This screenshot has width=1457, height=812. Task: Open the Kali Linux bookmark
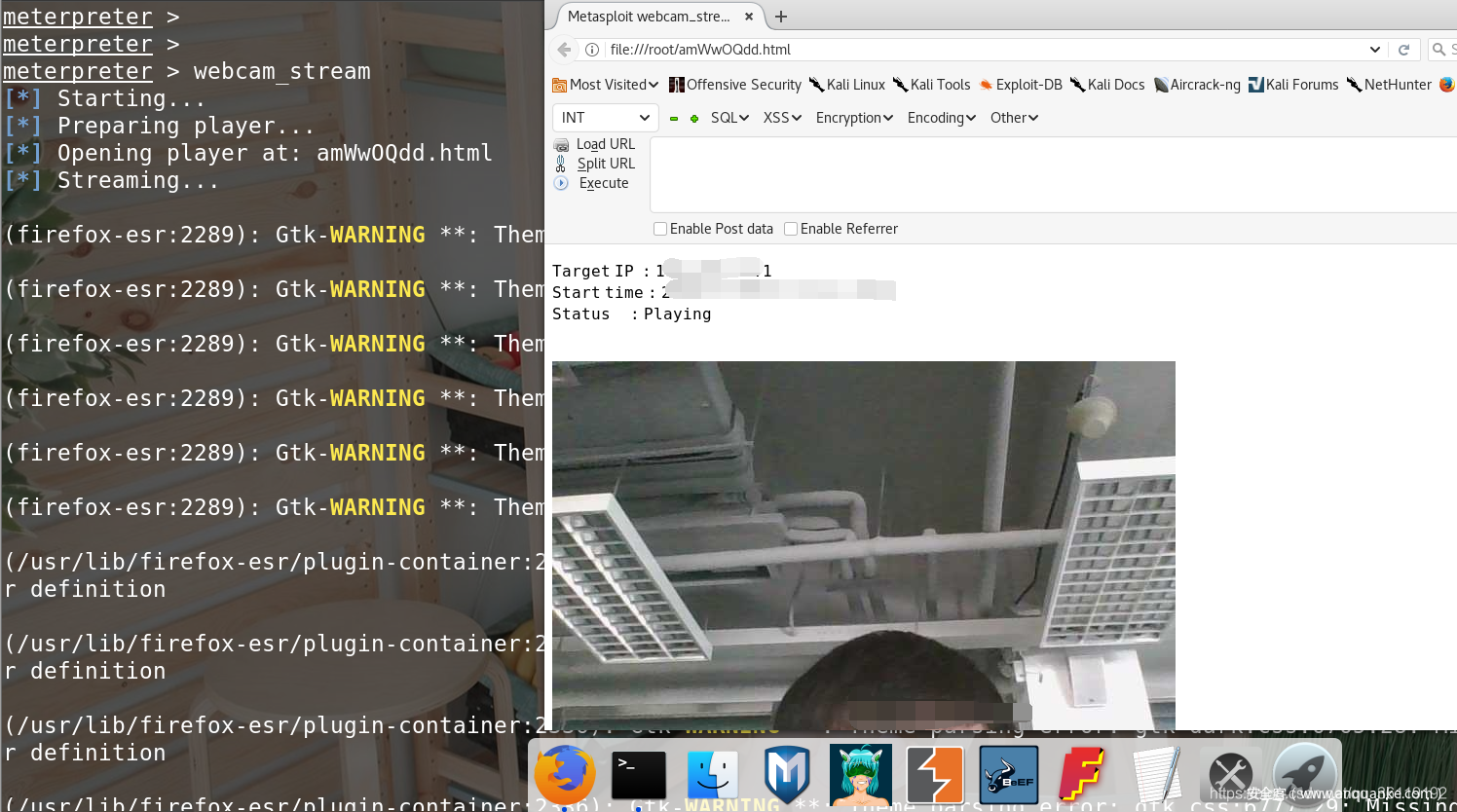point(846,85)
